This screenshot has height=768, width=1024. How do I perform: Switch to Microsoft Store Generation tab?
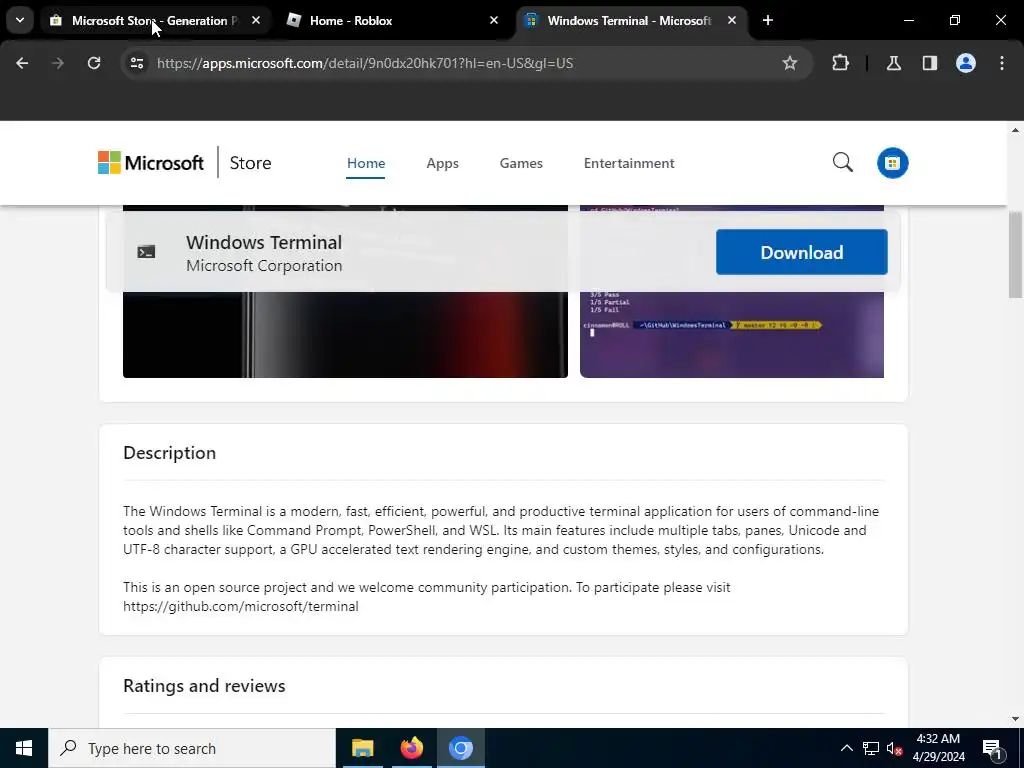click(x=155, y=21)
